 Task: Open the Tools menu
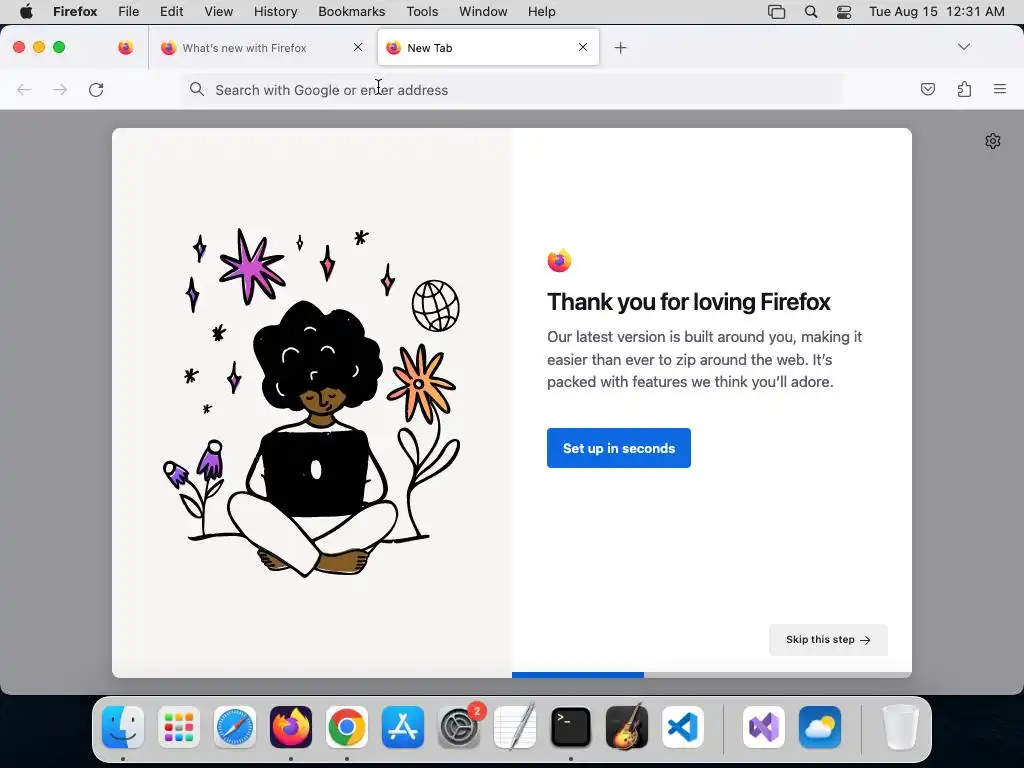click(x=422, y=12)
